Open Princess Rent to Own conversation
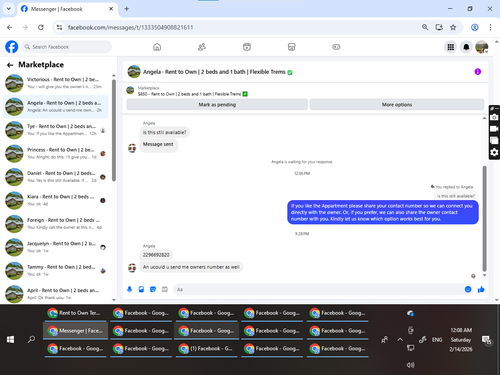The image size is (500, 375). (x=55, y=153)
